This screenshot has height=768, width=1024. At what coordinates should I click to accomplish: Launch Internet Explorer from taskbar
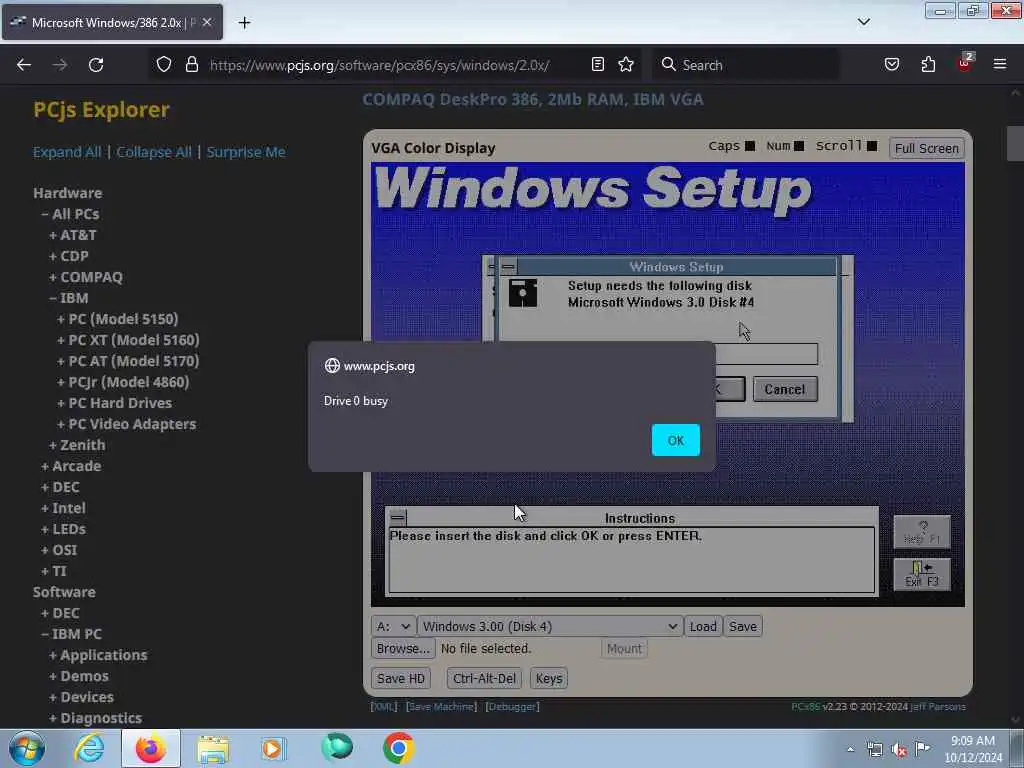89,748
